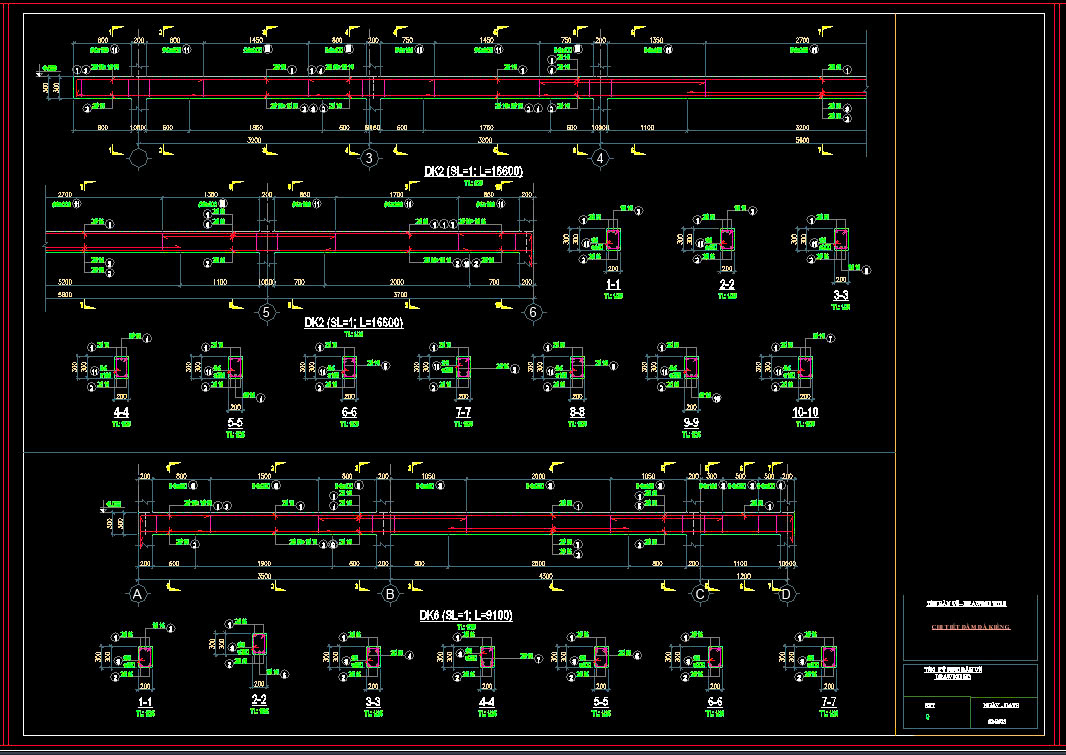The width and height of the screenshot is (1066, 755).
Task: Click grid axis bubble 6
Action: pos(533,313)
